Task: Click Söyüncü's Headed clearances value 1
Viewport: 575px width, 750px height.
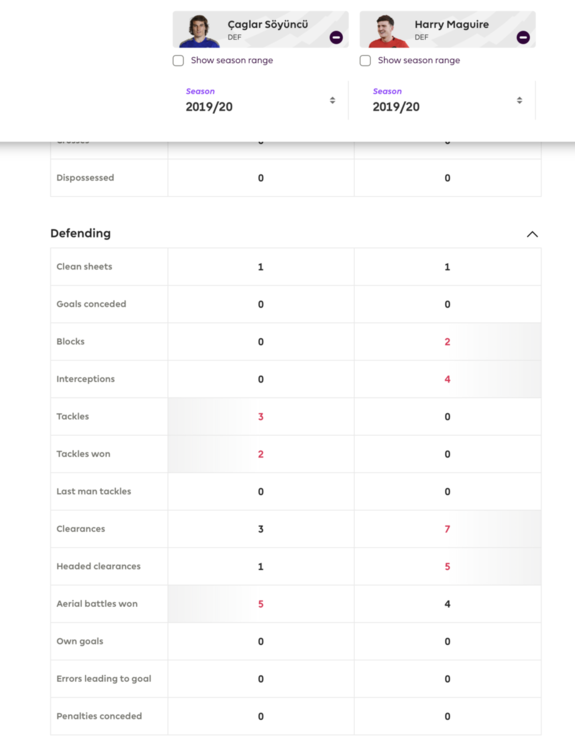Action: click(261, 567)
